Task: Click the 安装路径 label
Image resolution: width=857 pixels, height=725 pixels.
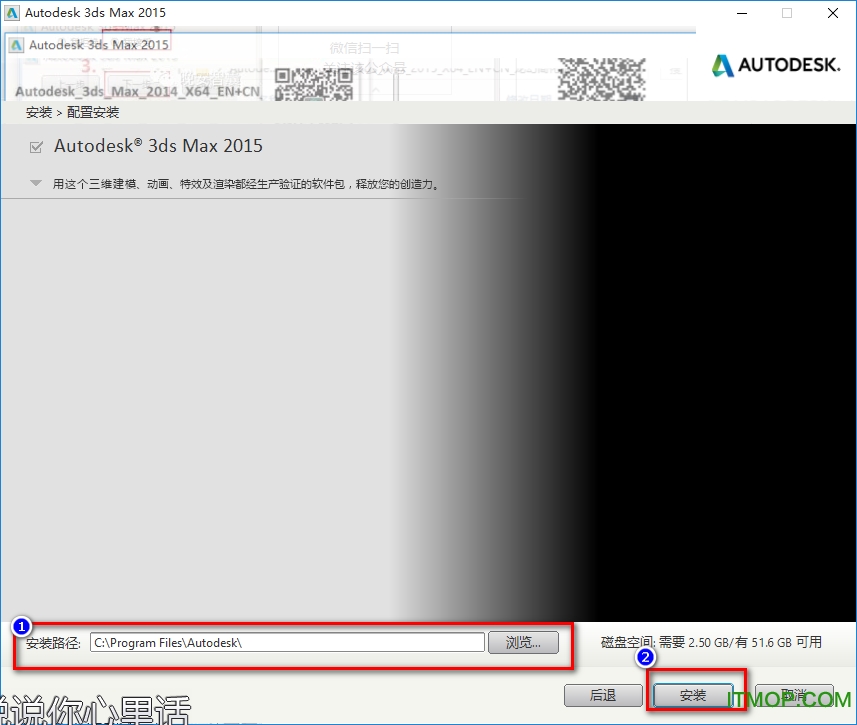Action: point(52,643)
